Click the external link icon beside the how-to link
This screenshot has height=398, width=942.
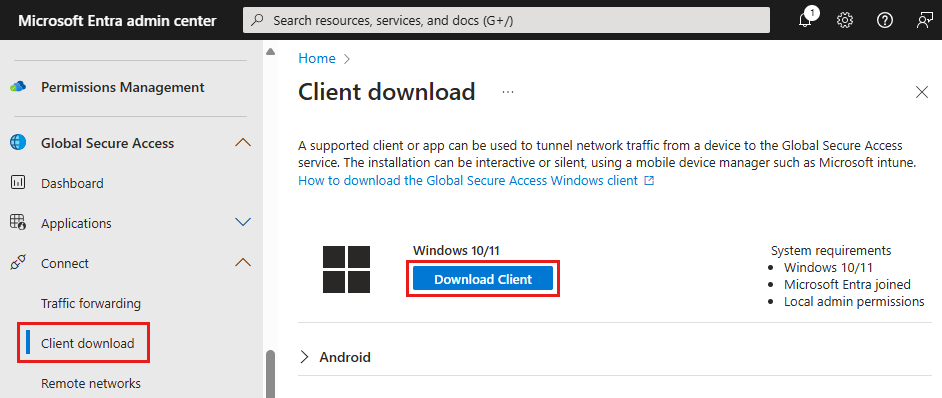pos(648,180)
